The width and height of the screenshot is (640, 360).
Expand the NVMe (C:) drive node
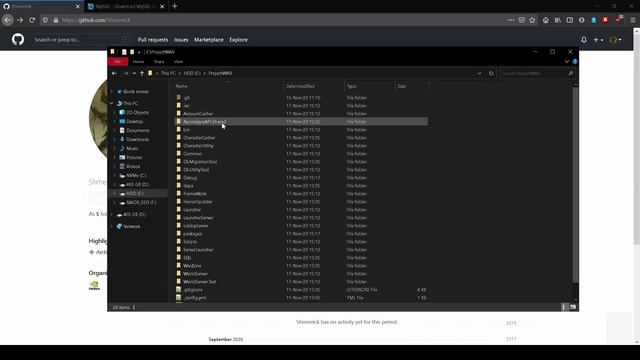(x=115, y=176)
